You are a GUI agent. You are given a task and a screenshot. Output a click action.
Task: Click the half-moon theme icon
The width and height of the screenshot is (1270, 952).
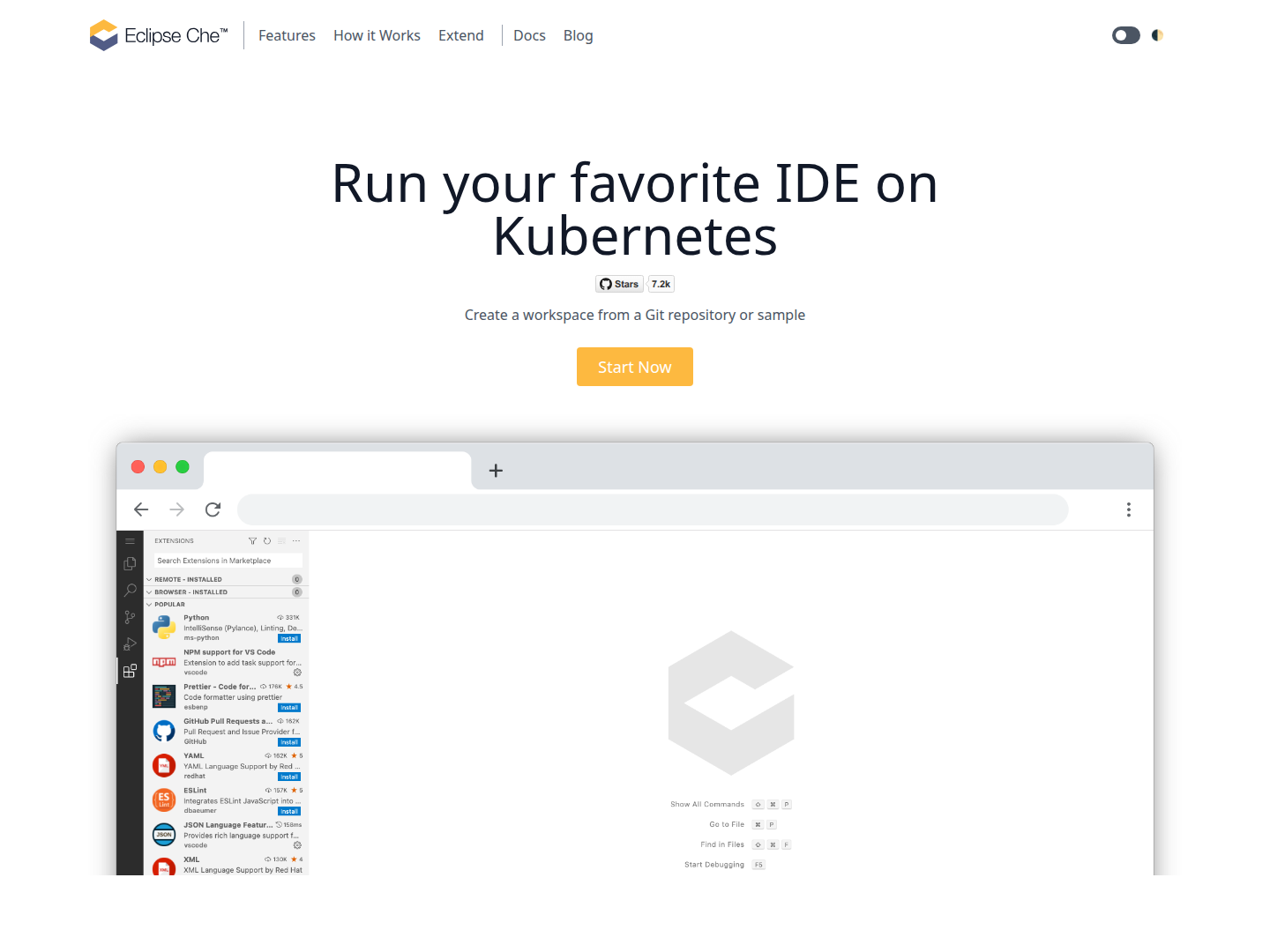1157,35
